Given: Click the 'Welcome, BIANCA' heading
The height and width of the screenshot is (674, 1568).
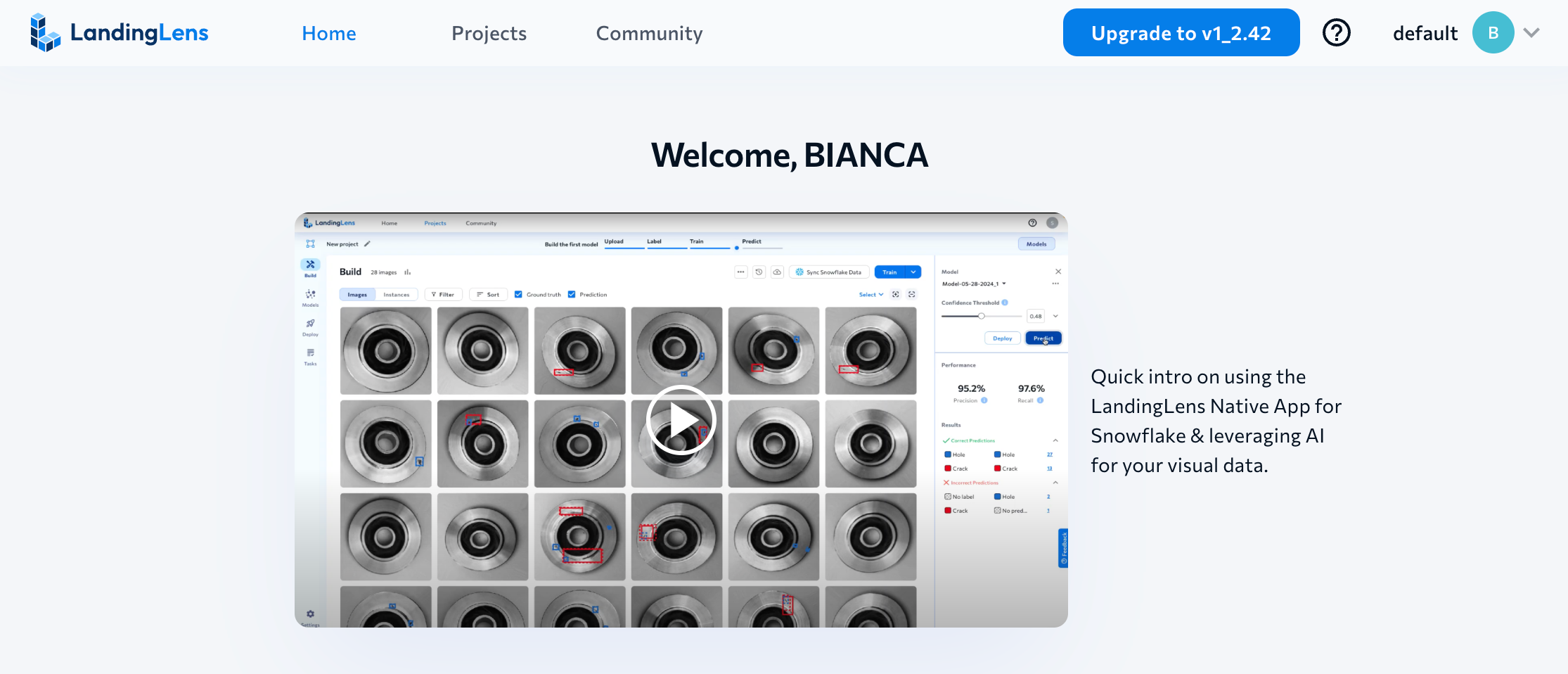Looking at the screenshot, I should pos(790,155).
